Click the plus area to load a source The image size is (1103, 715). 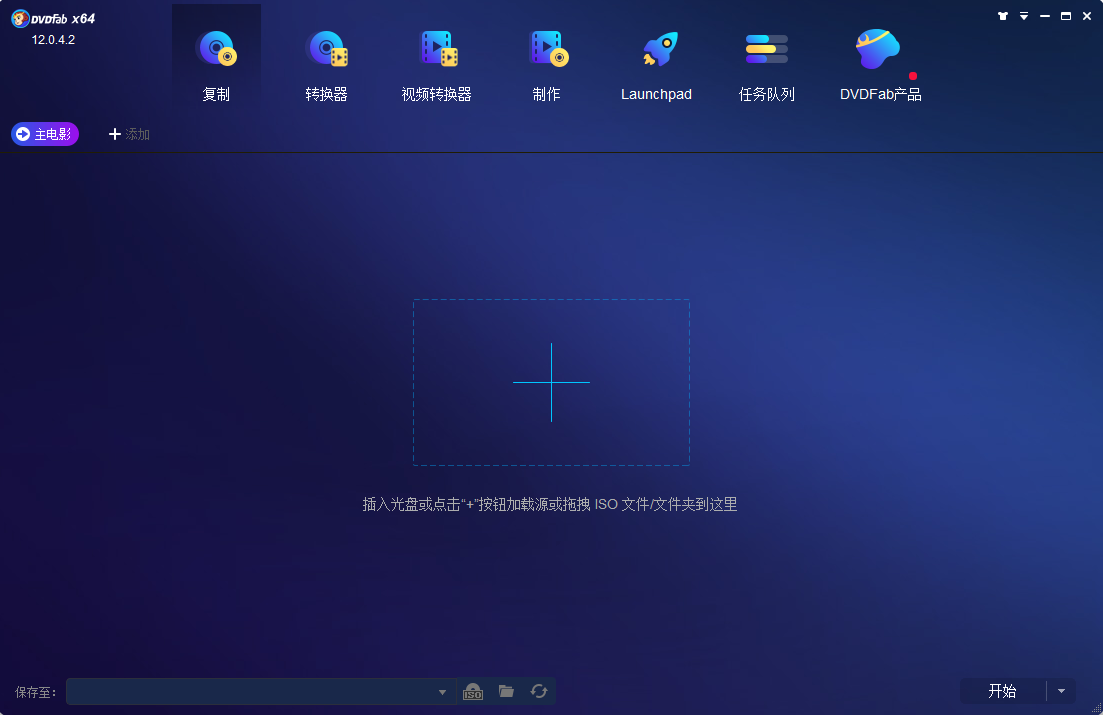point(551,383)
